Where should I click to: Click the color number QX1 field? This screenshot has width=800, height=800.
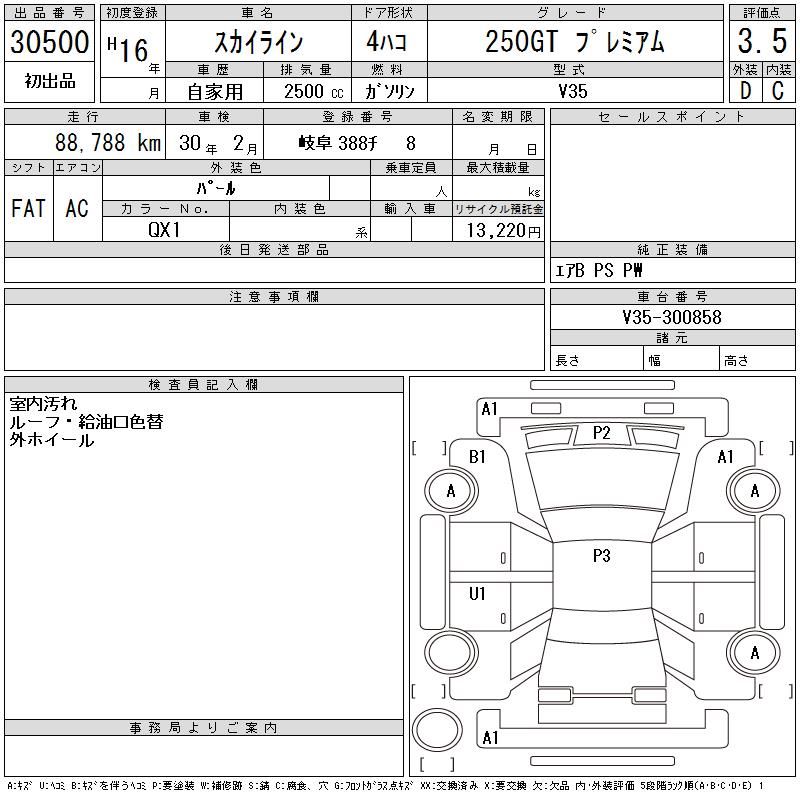coord(165,229)
